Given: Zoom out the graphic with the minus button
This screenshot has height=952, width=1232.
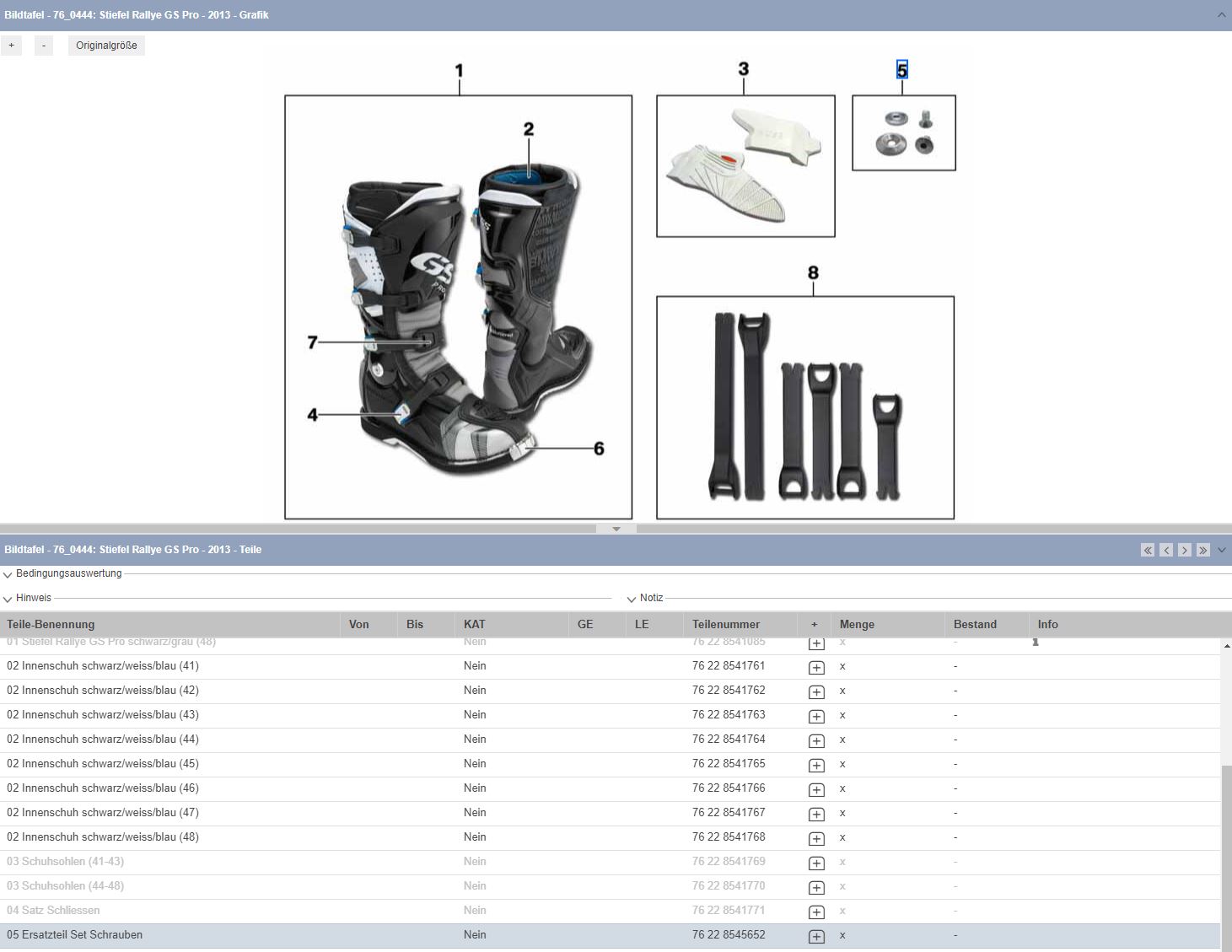Looking at the screenshot, I should [x=44, y=46].
